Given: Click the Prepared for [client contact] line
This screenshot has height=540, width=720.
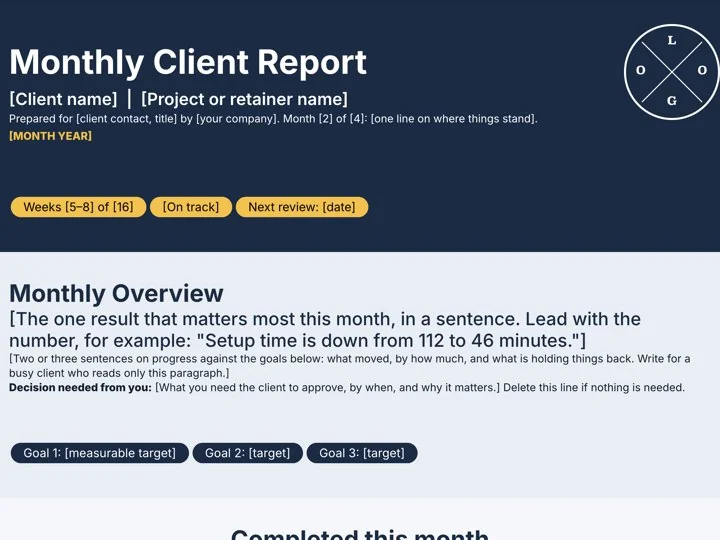Looking at the screenshot, I should click(273, 119).
